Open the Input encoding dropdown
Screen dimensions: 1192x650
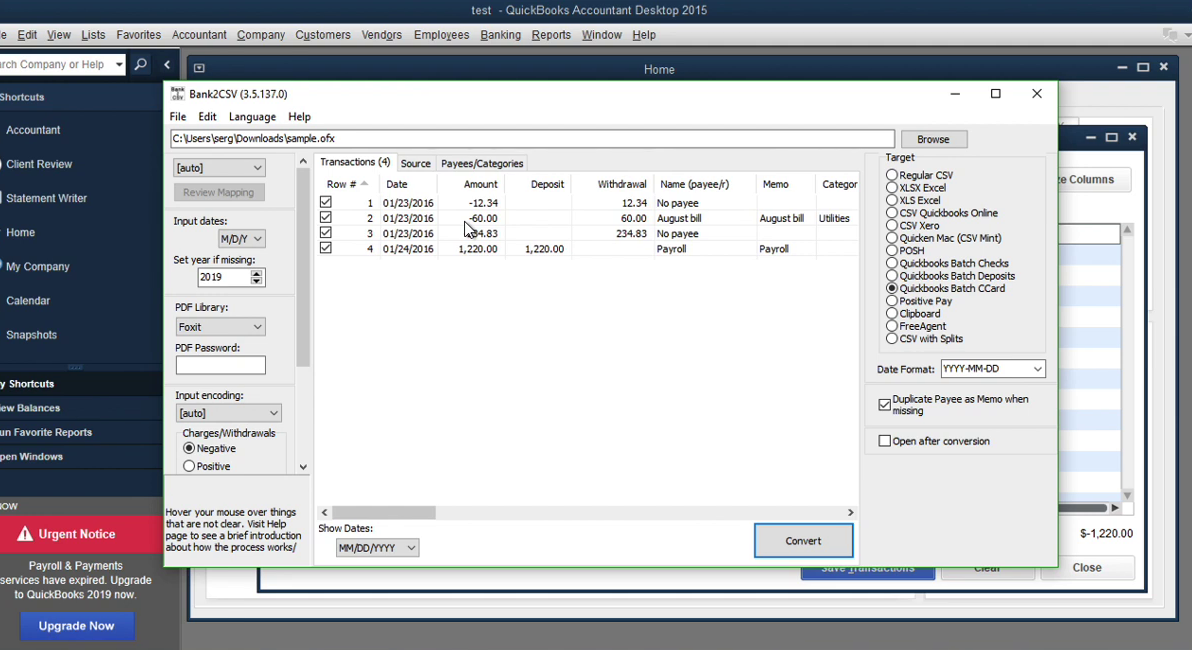click(x=228, y=413)
